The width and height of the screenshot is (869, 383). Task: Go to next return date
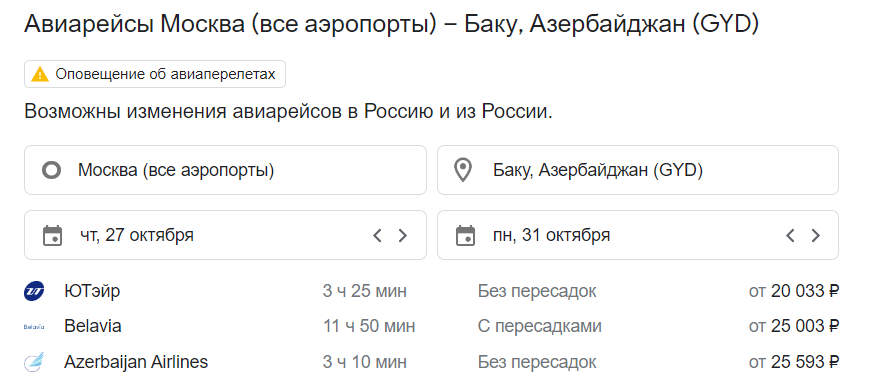pyautogui.click(x=815, y=236)
